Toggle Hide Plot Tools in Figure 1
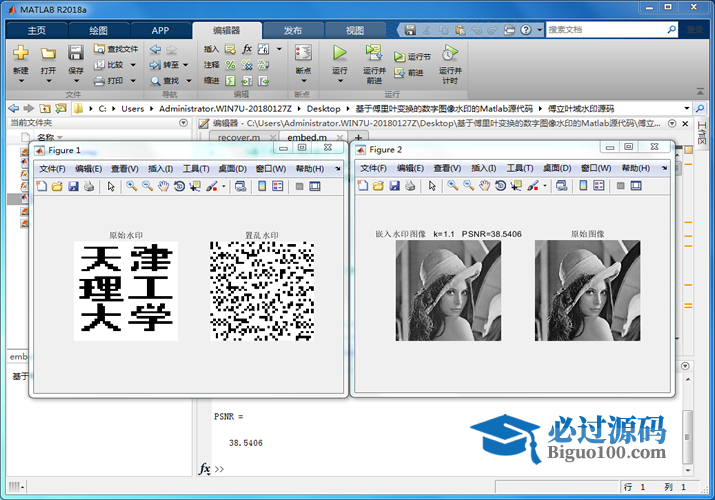Screen dimensions: 715x500 click(x=299, y=186)
